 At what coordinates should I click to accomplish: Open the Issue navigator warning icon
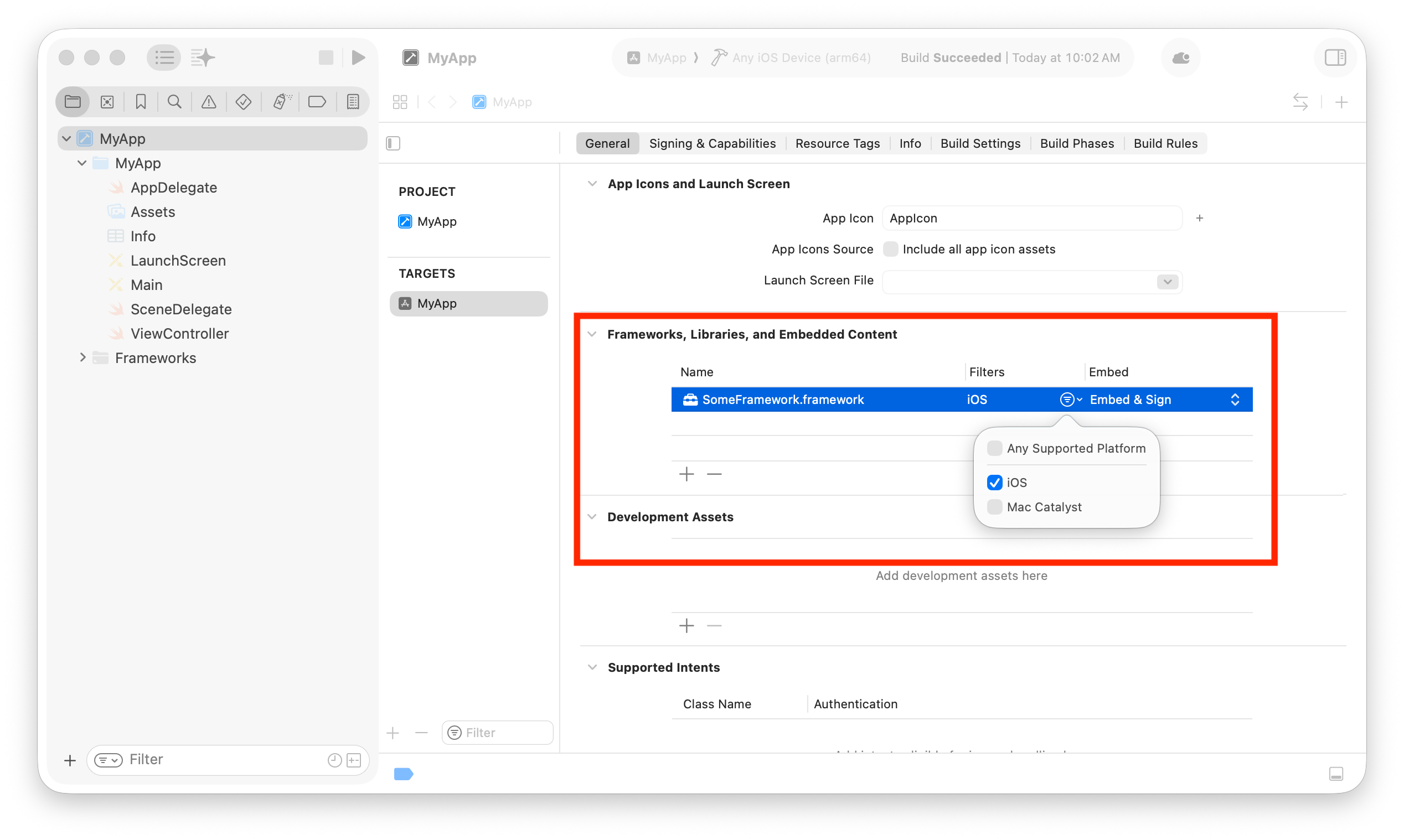(209, 102)
